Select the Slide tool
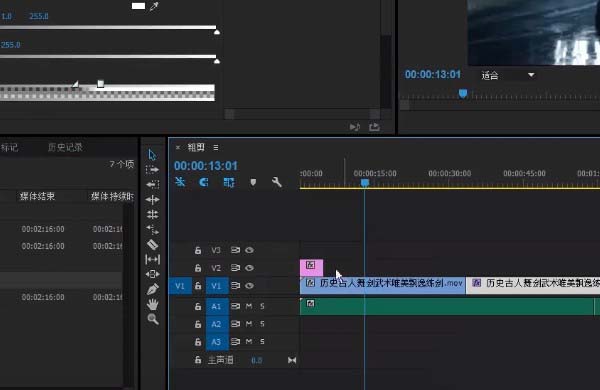This screenshot has width=600, height=390. point(152,274)
